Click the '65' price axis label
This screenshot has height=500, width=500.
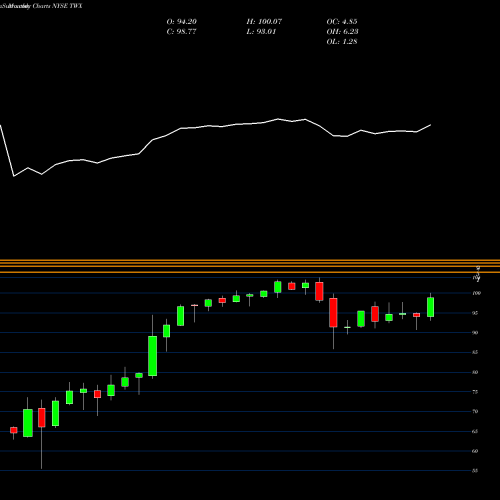coord(475,431)
